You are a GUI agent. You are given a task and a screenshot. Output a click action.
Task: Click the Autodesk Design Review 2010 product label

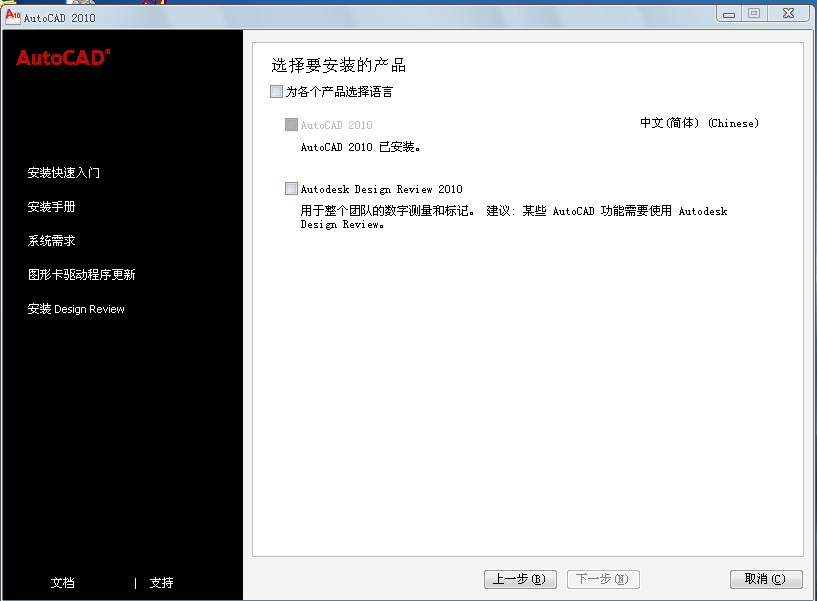point(381,189)
